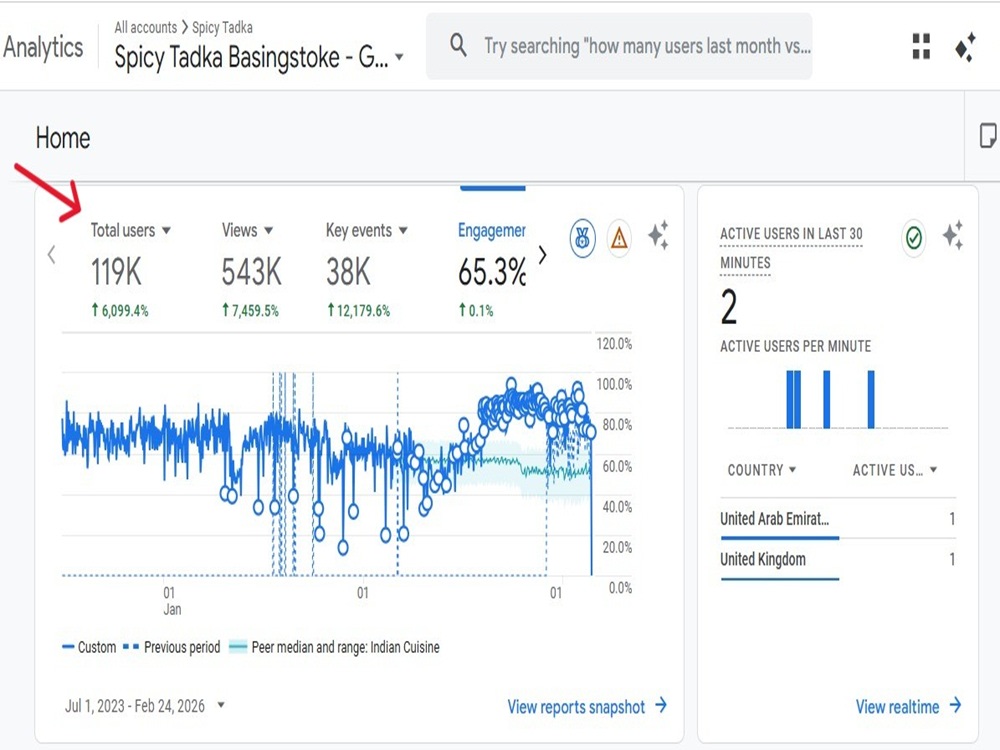Go to previous metrics with left chevron
1000x750 pixels.
(x=52, y=254)
